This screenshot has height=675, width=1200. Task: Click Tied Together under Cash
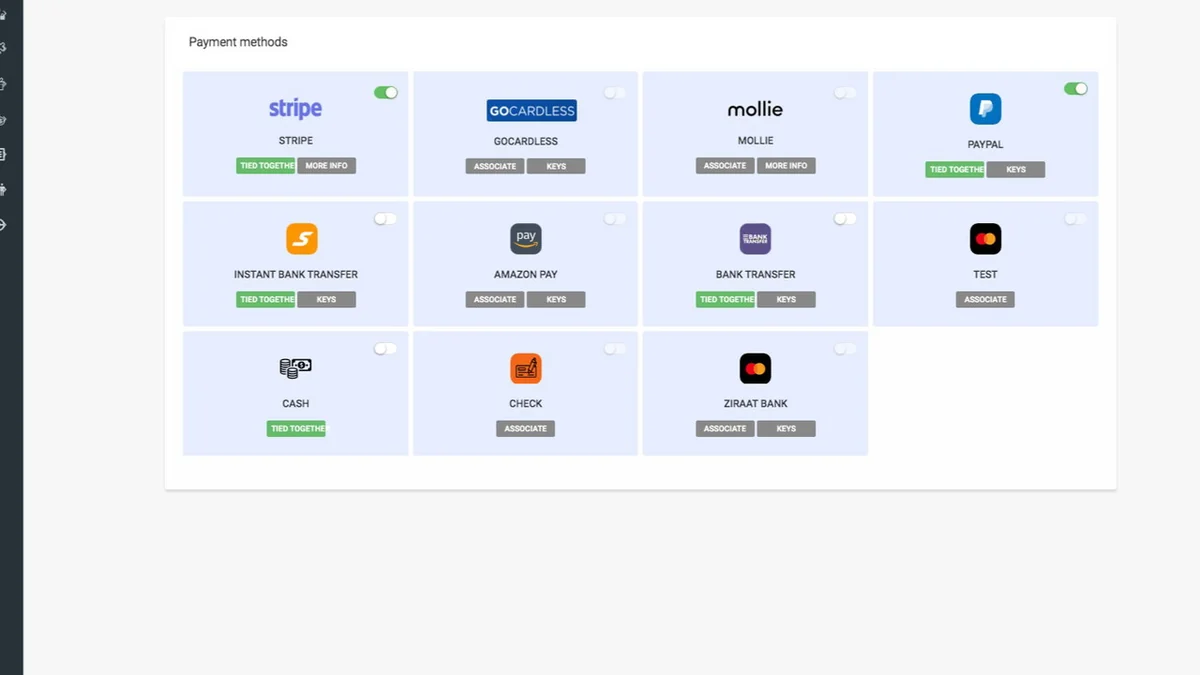296,429
